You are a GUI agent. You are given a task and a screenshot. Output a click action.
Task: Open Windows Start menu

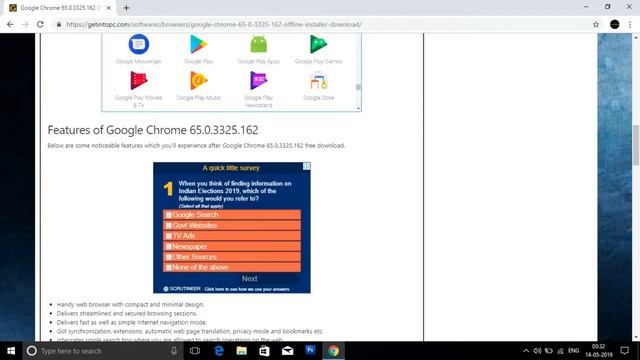11,351
